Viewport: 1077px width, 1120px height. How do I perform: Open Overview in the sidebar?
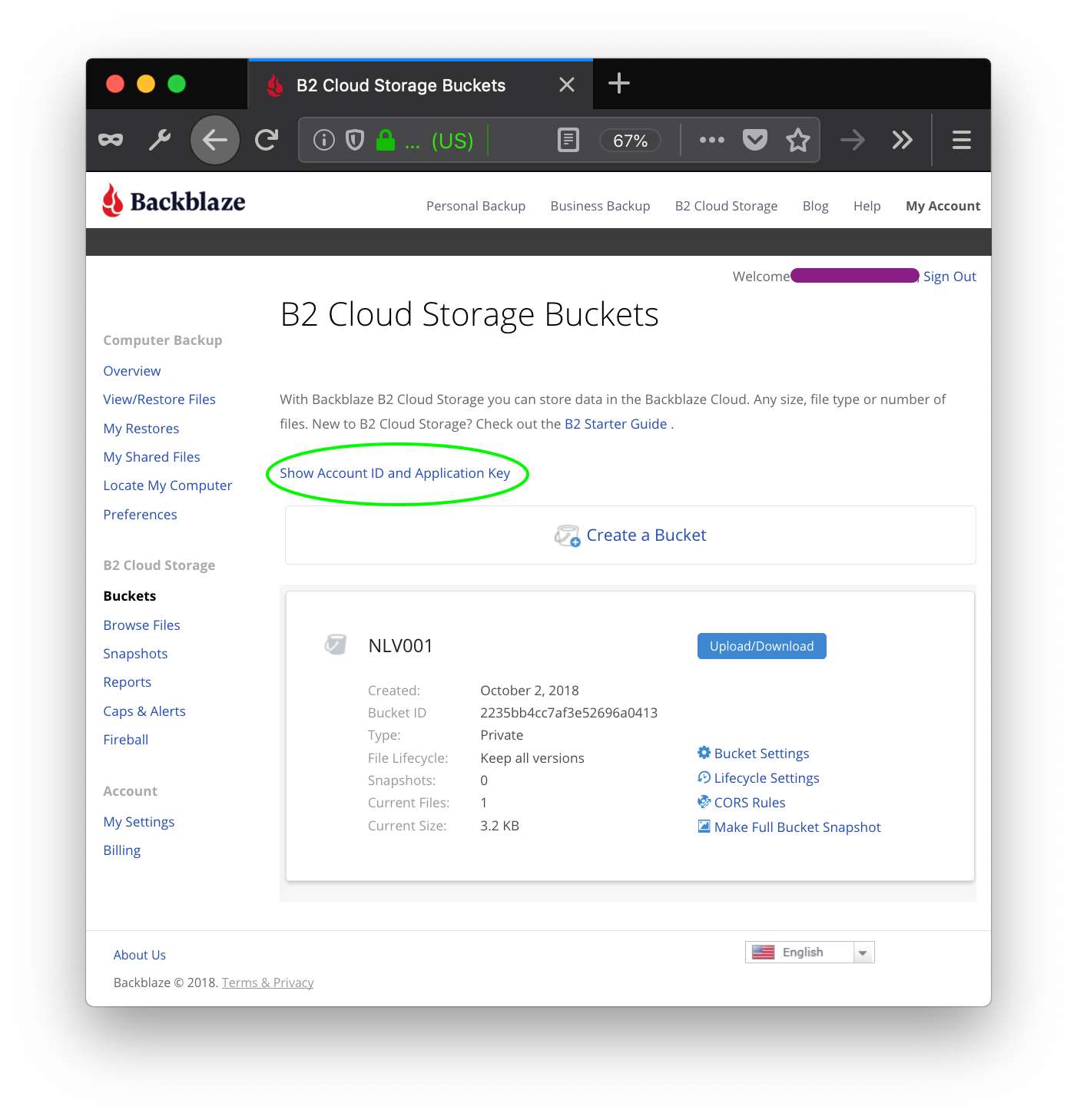point(132,371)
